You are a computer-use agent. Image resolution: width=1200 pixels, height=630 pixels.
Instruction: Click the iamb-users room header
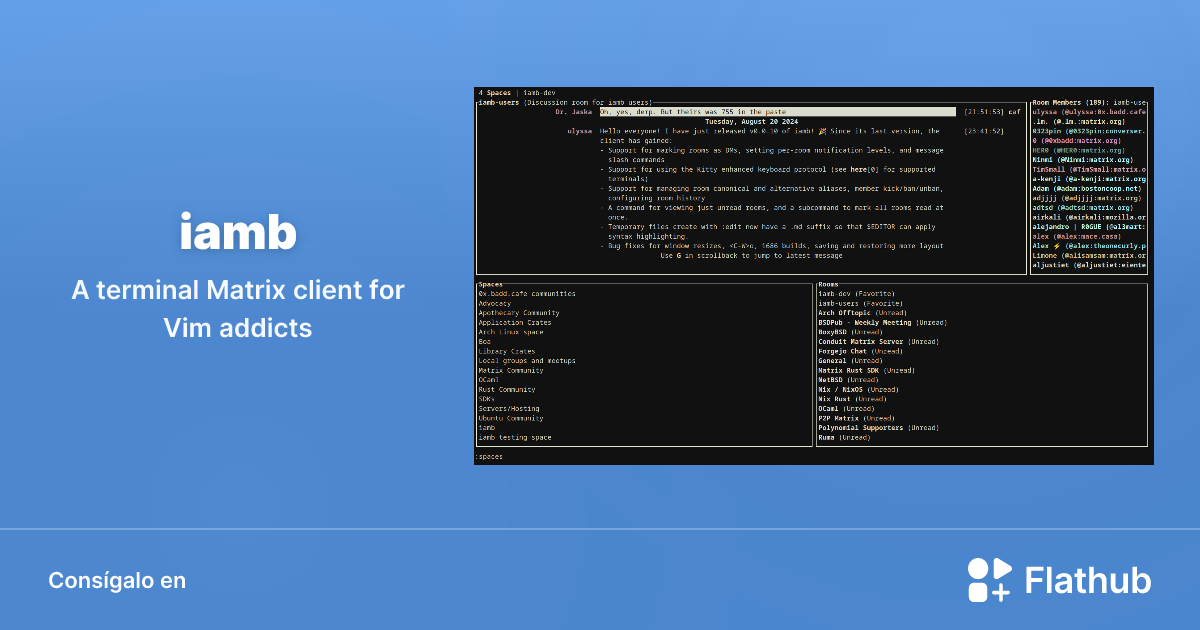click(x=497, y=101)
